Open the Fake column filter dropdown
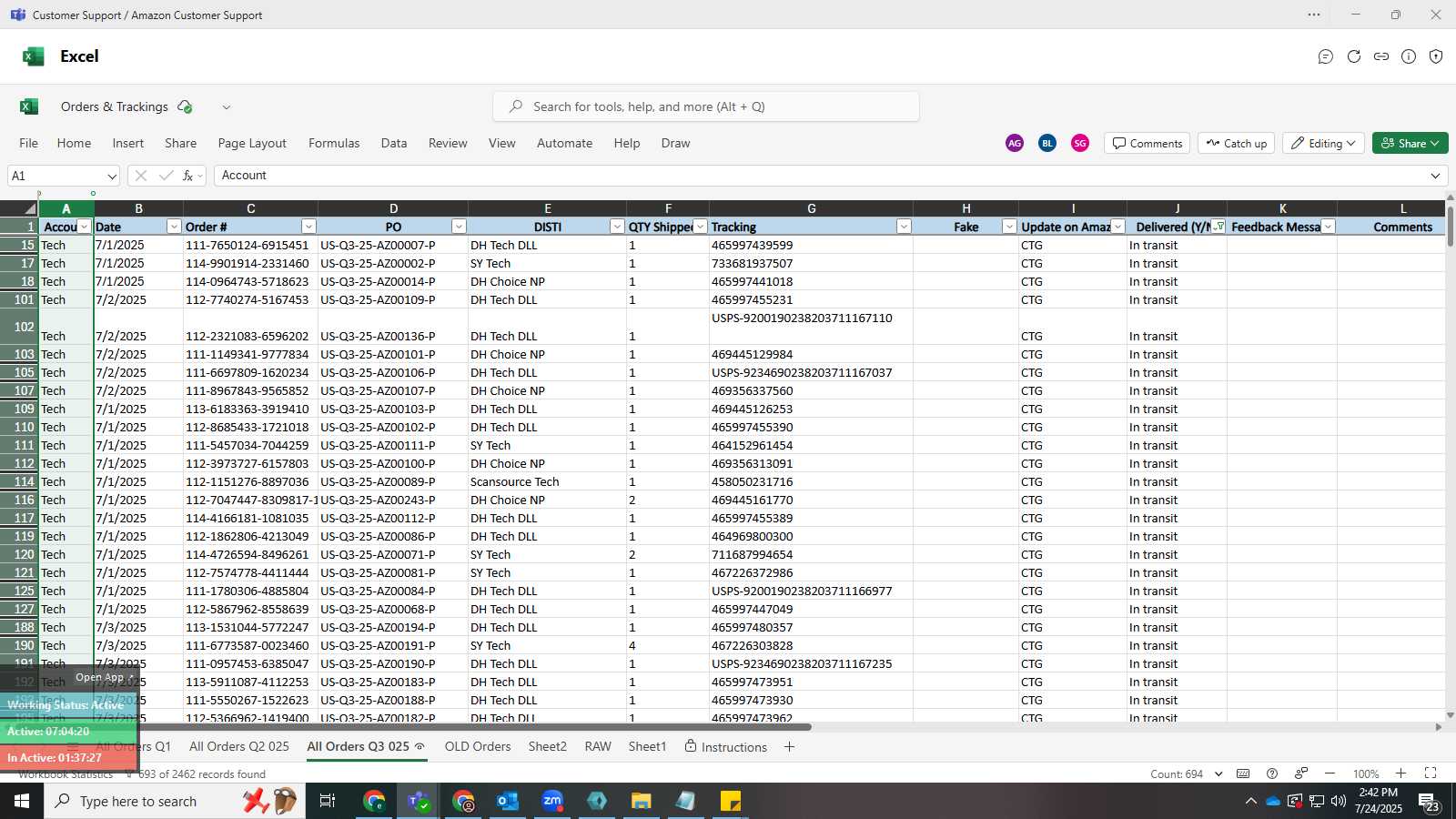 pos(1009,227)
